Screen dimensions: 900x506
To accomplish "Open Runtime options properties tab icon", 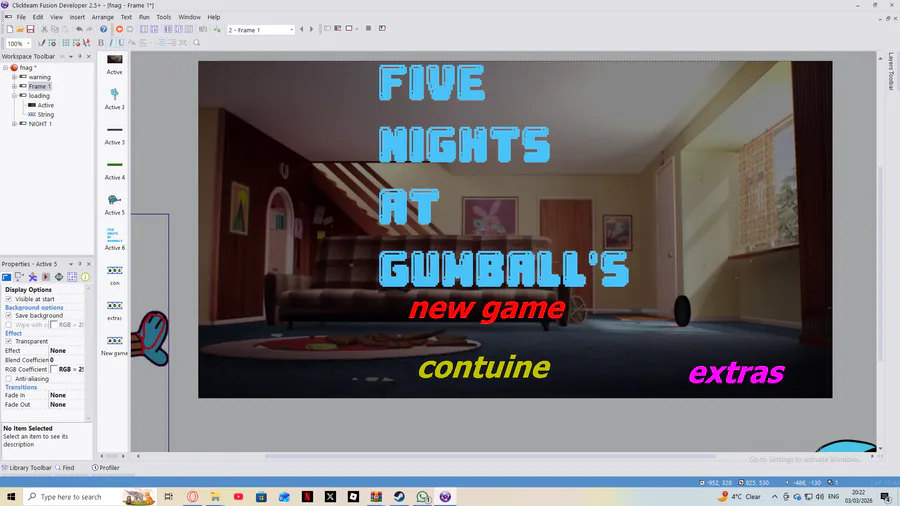I will tap(46, 277).
